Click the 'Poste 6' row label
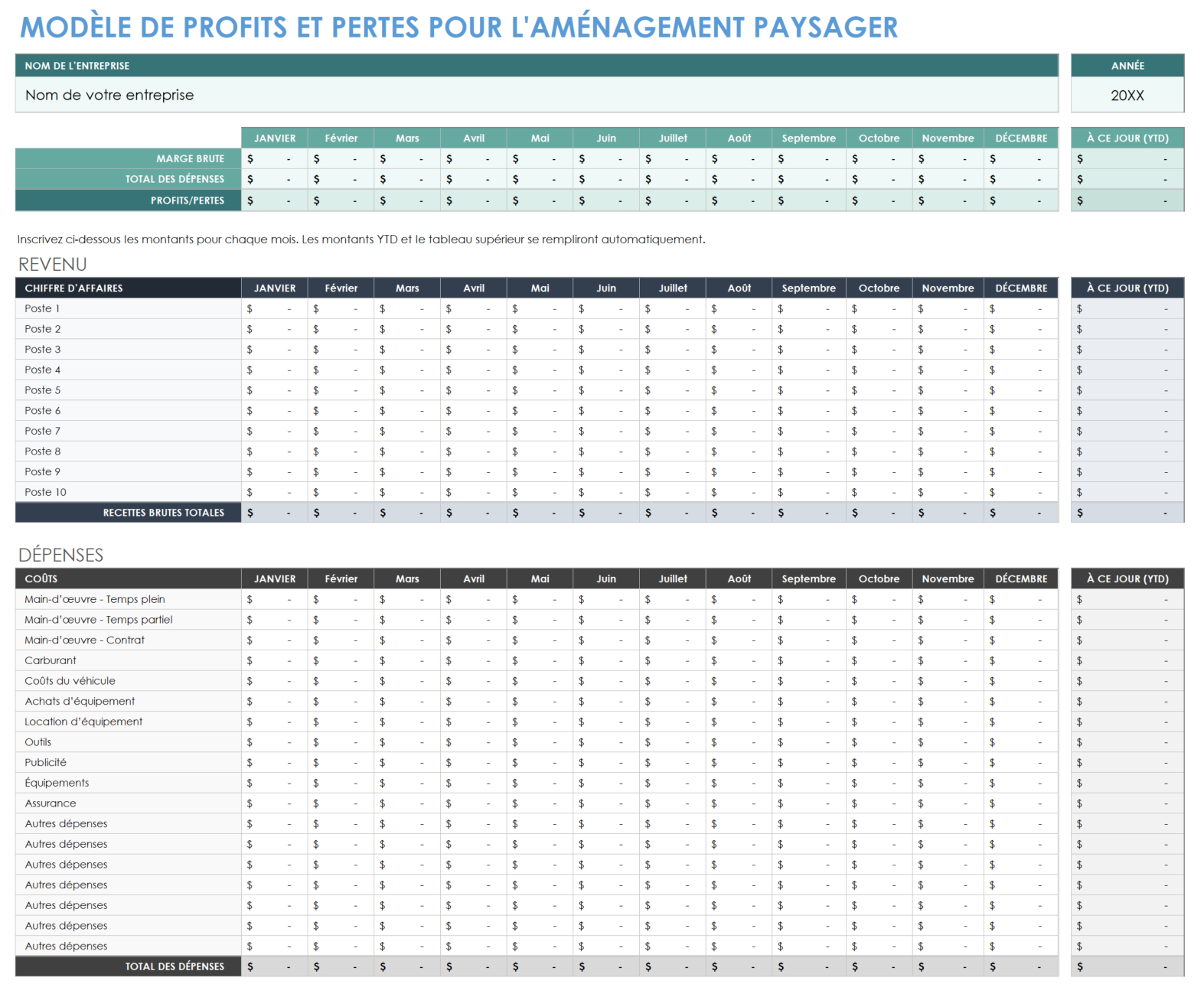 [43, 410]
